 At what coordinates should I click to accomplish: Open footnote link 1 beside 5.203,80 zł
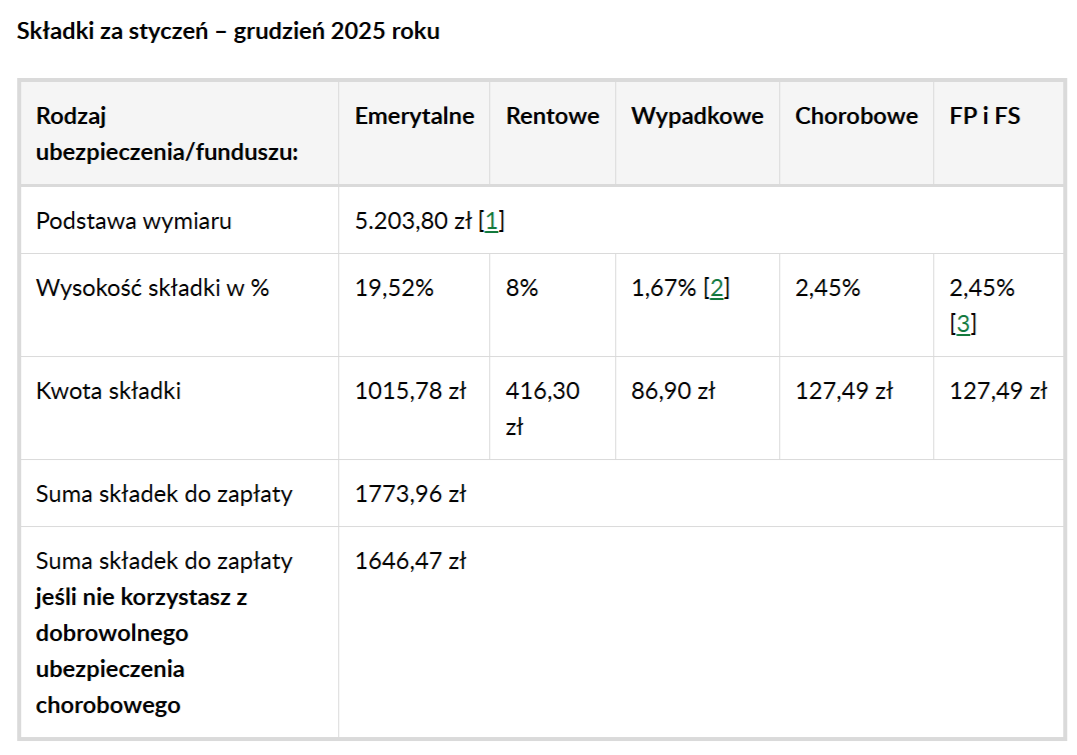point(490,221)
